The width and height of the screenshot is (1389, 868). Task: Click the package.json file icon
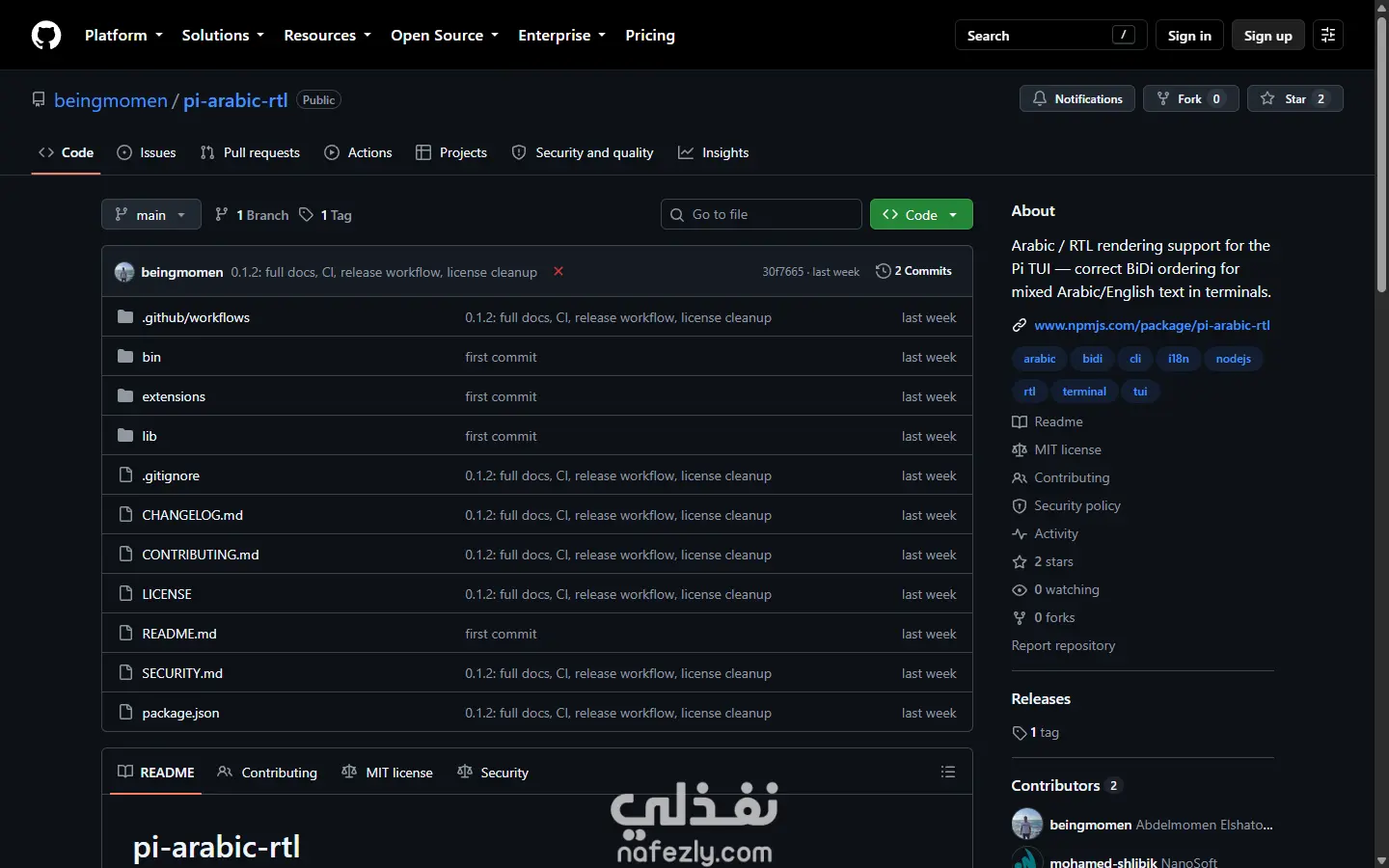pyautogui.click(x=125, y=713)
